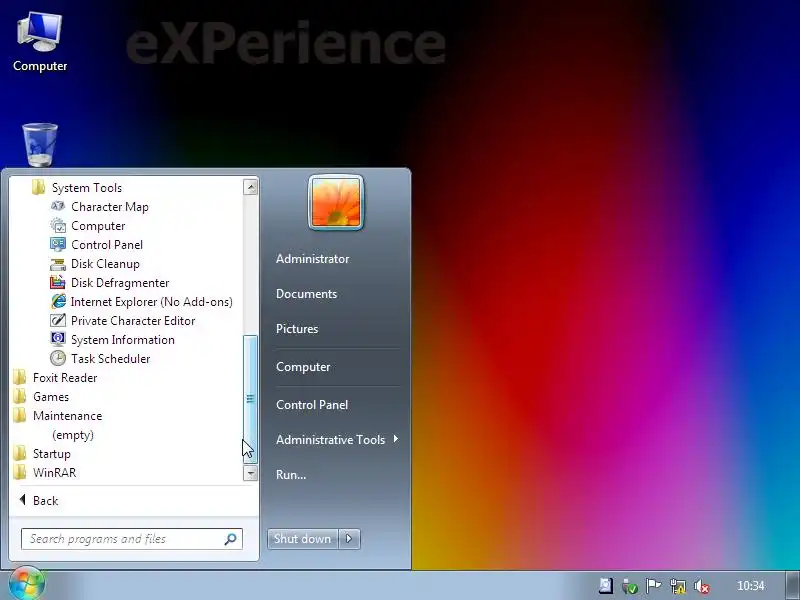
Task: Open Pictures from the Start menu
Action: (x=297, y=329)
